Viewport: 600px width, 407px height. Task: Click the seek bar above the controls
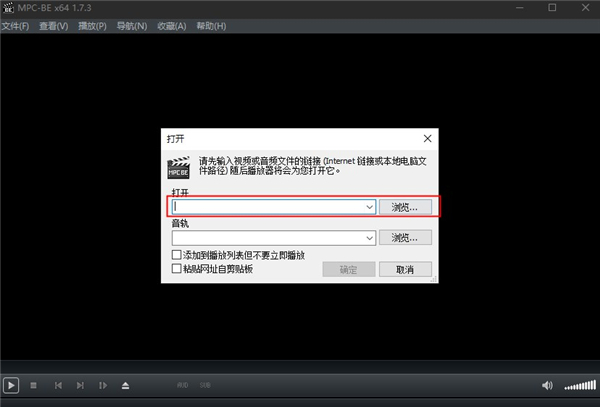300,366
